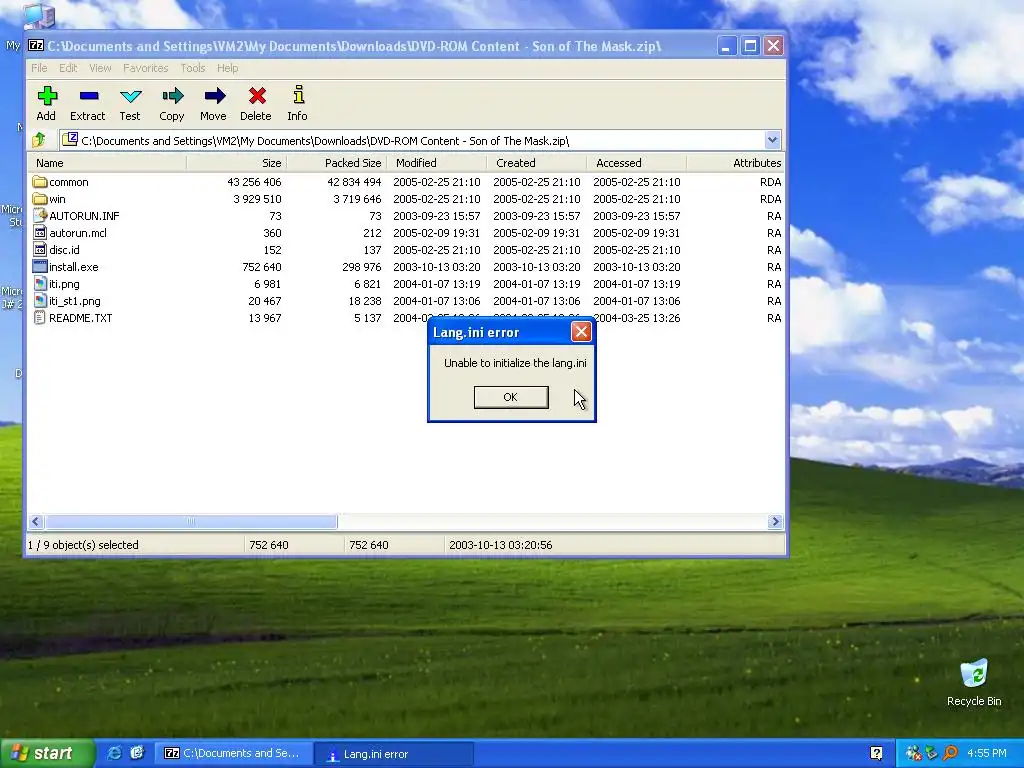Image resolution: width=1024 pixels, height=768 pixels.
Task: Open the Start menu
Action: pyautogui.click(x=47, y=753)
